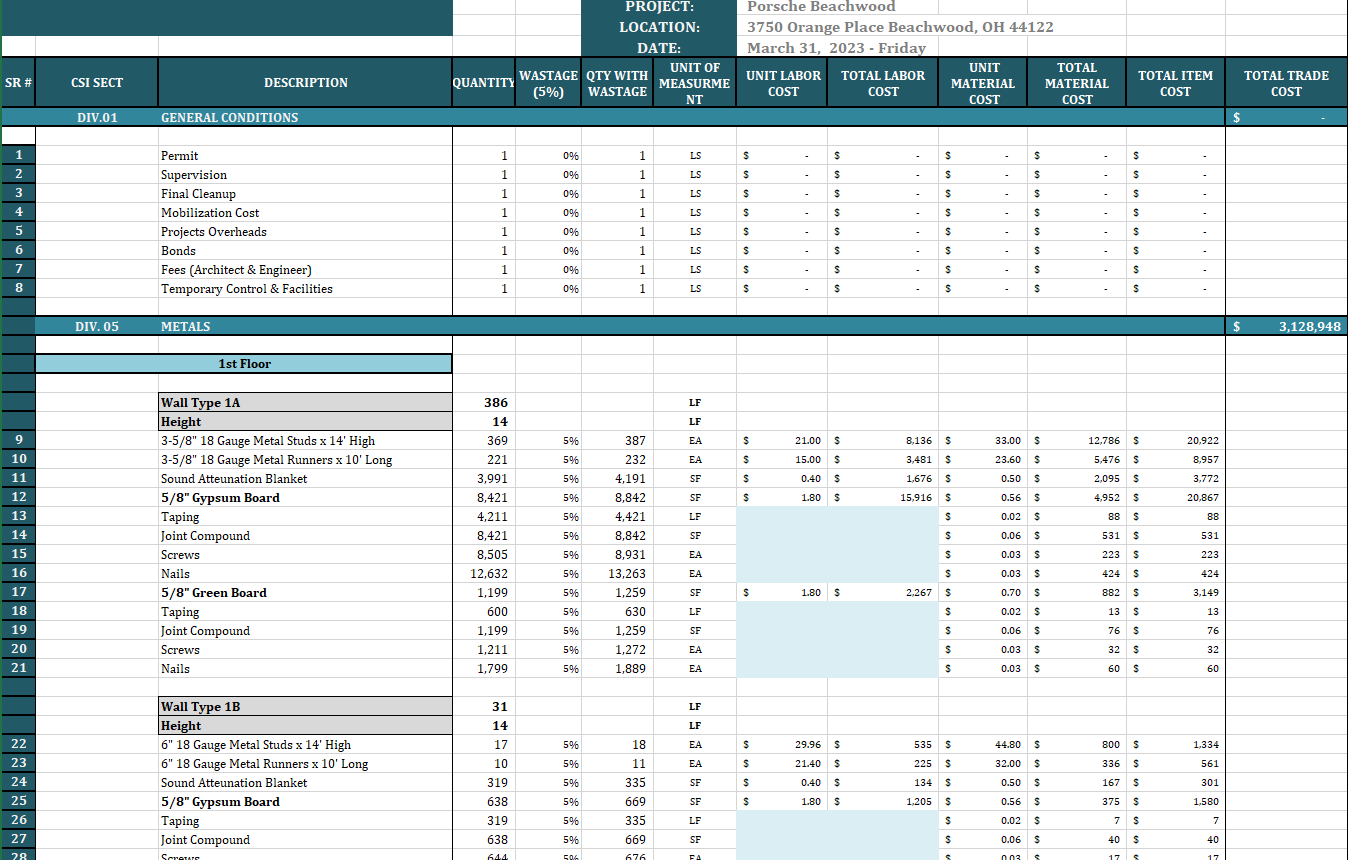Click the 5/8" Green Board description cell

pyautogui.click(x=214, y=593)
